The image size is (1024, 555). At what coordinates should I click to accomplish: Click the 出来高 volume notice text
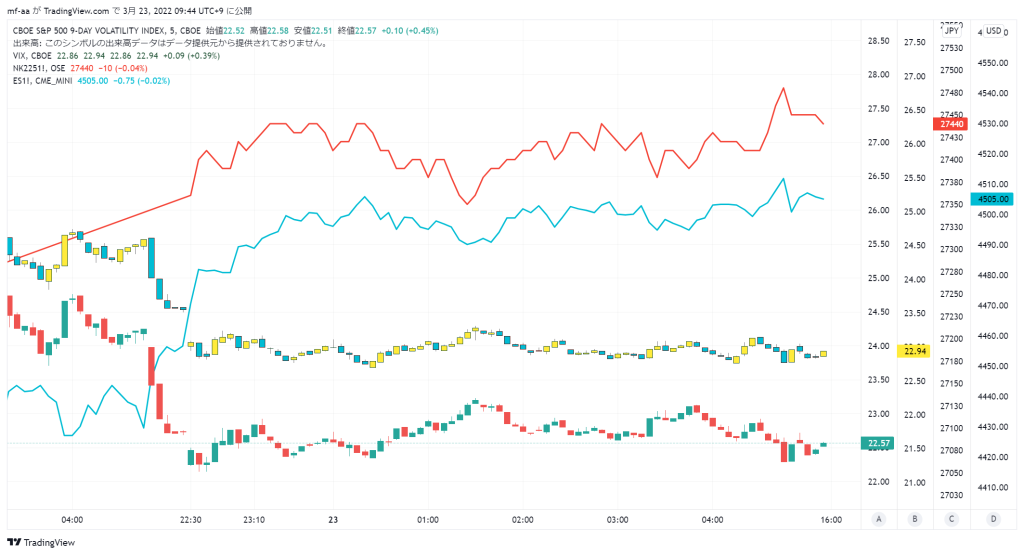tap(170, 43)
